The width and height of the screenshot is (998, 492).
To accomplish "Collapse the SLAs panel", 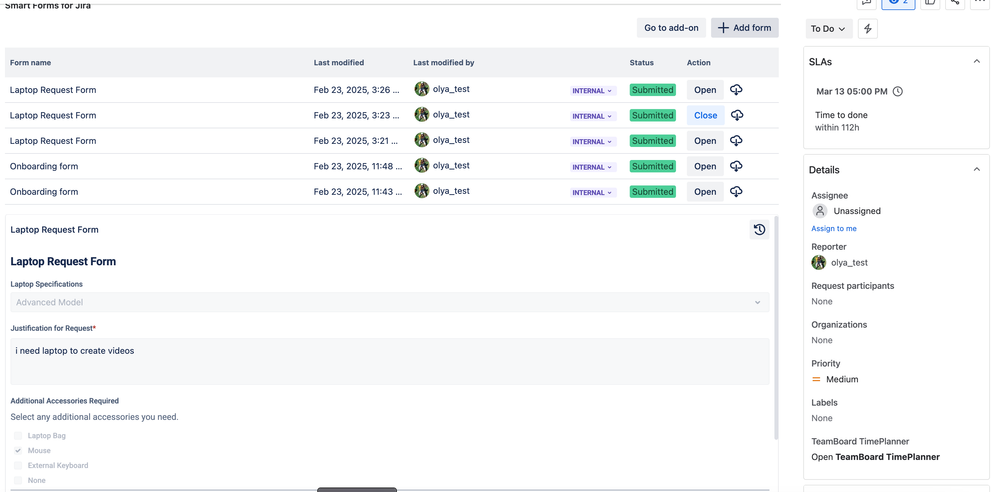I will (x=976, y=62).
